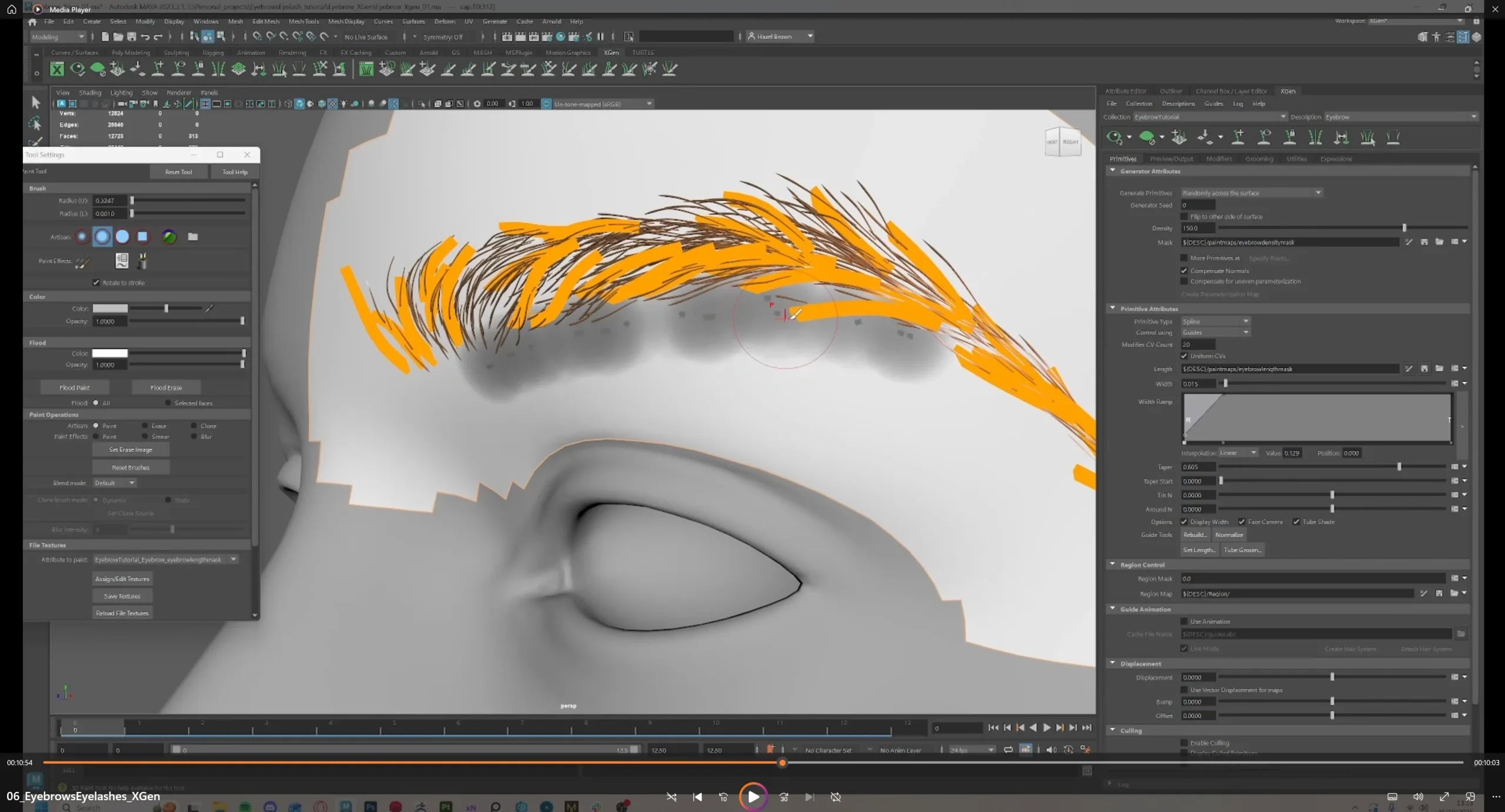
Task: Select the square Artisan brush profile
Action: 142,237
